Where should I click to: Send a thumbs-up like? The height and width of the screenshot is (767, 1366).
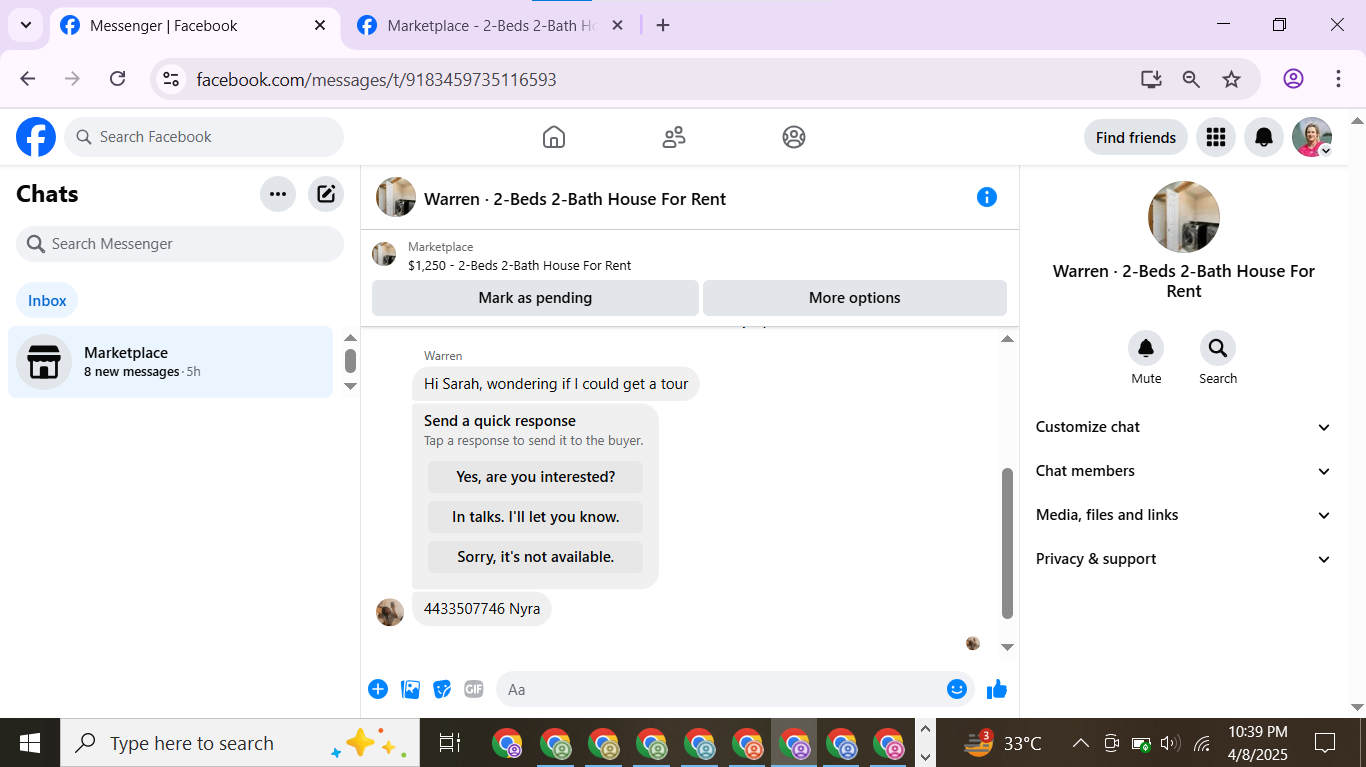pos(997,689)
